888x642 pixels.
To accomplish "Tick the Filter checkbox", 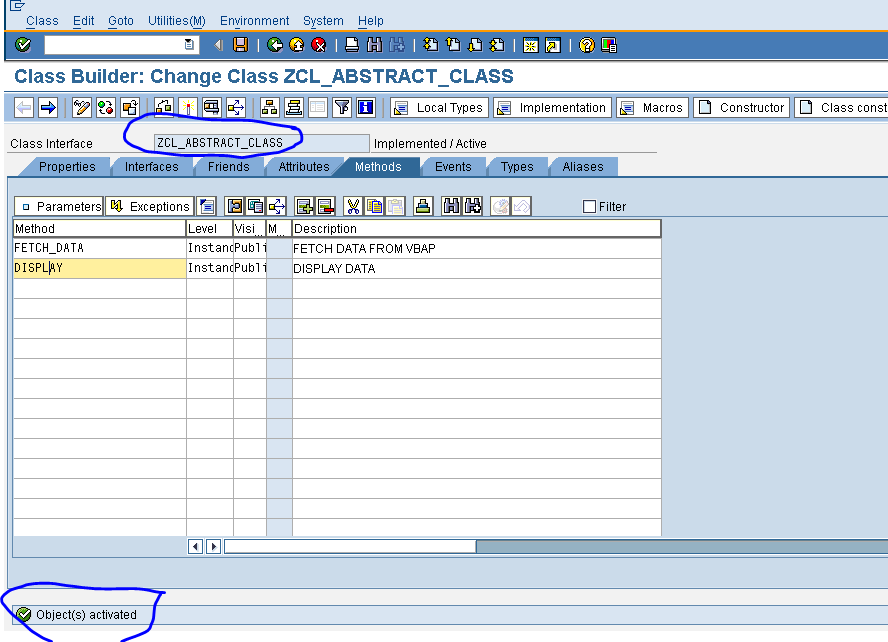I will [589, 207].
